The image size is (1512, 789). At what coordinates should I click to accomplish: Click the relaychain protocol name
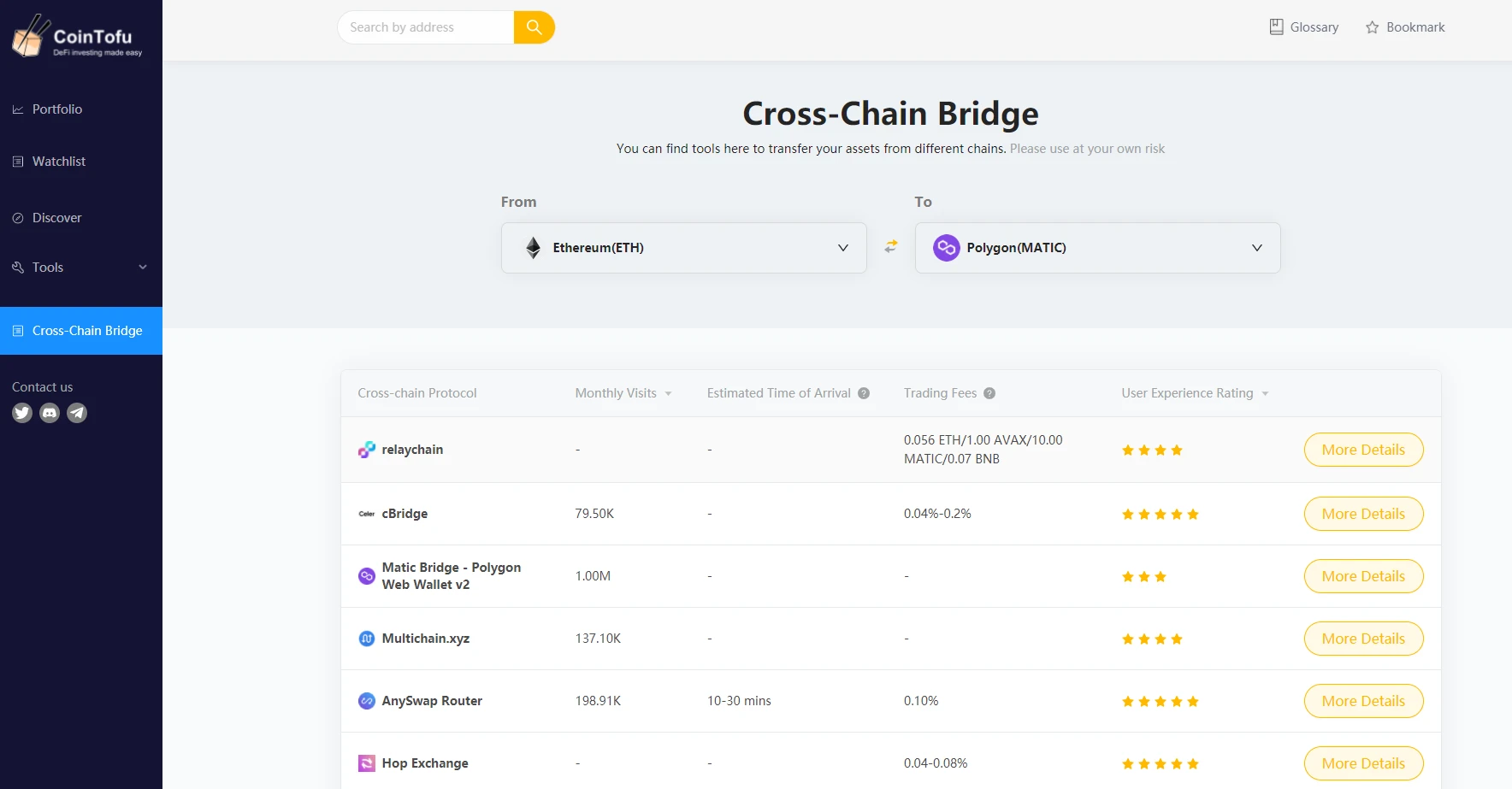click(412, 450)
